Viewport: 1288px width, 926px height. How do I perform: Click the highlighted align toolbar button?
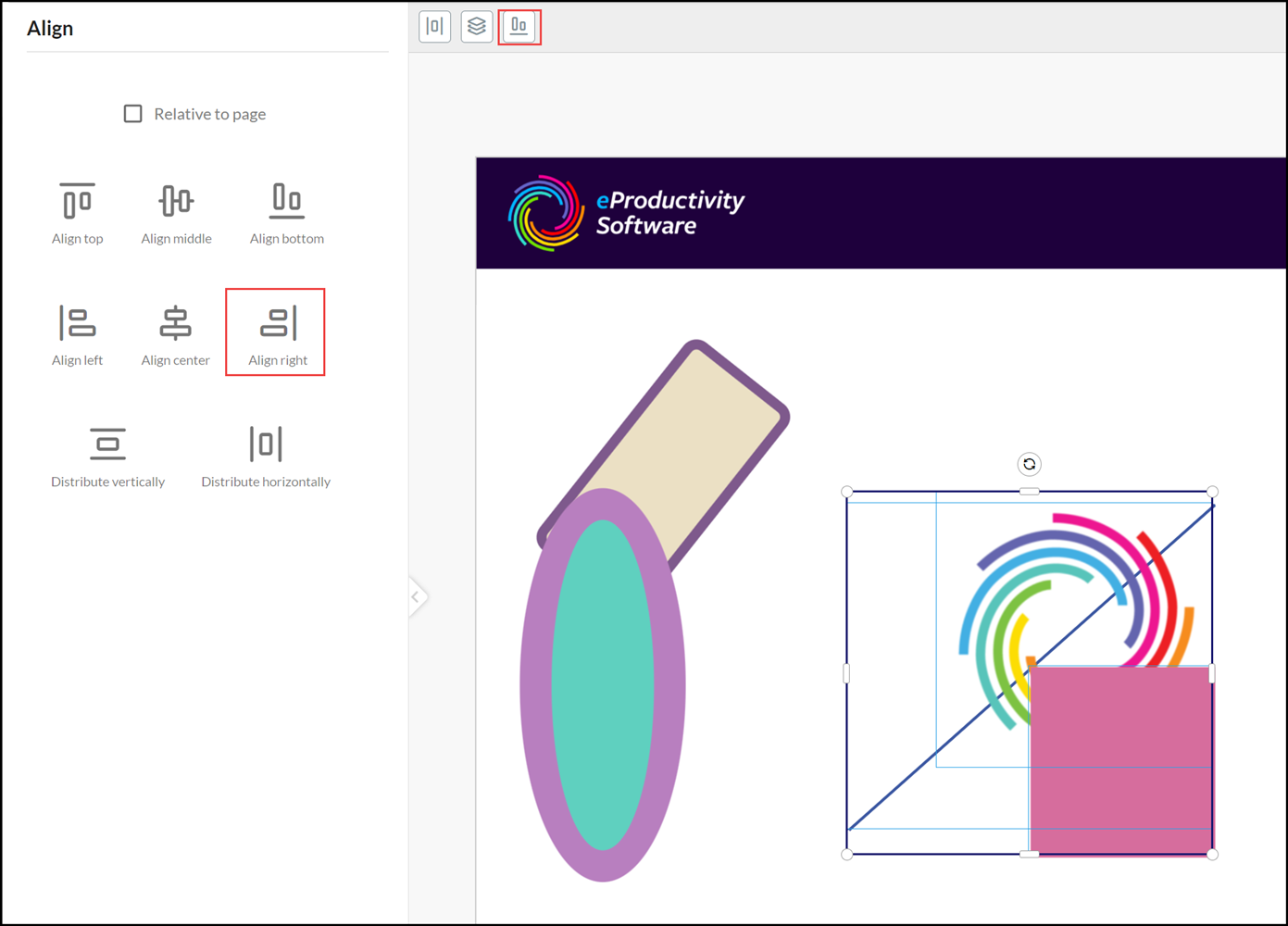519,27
